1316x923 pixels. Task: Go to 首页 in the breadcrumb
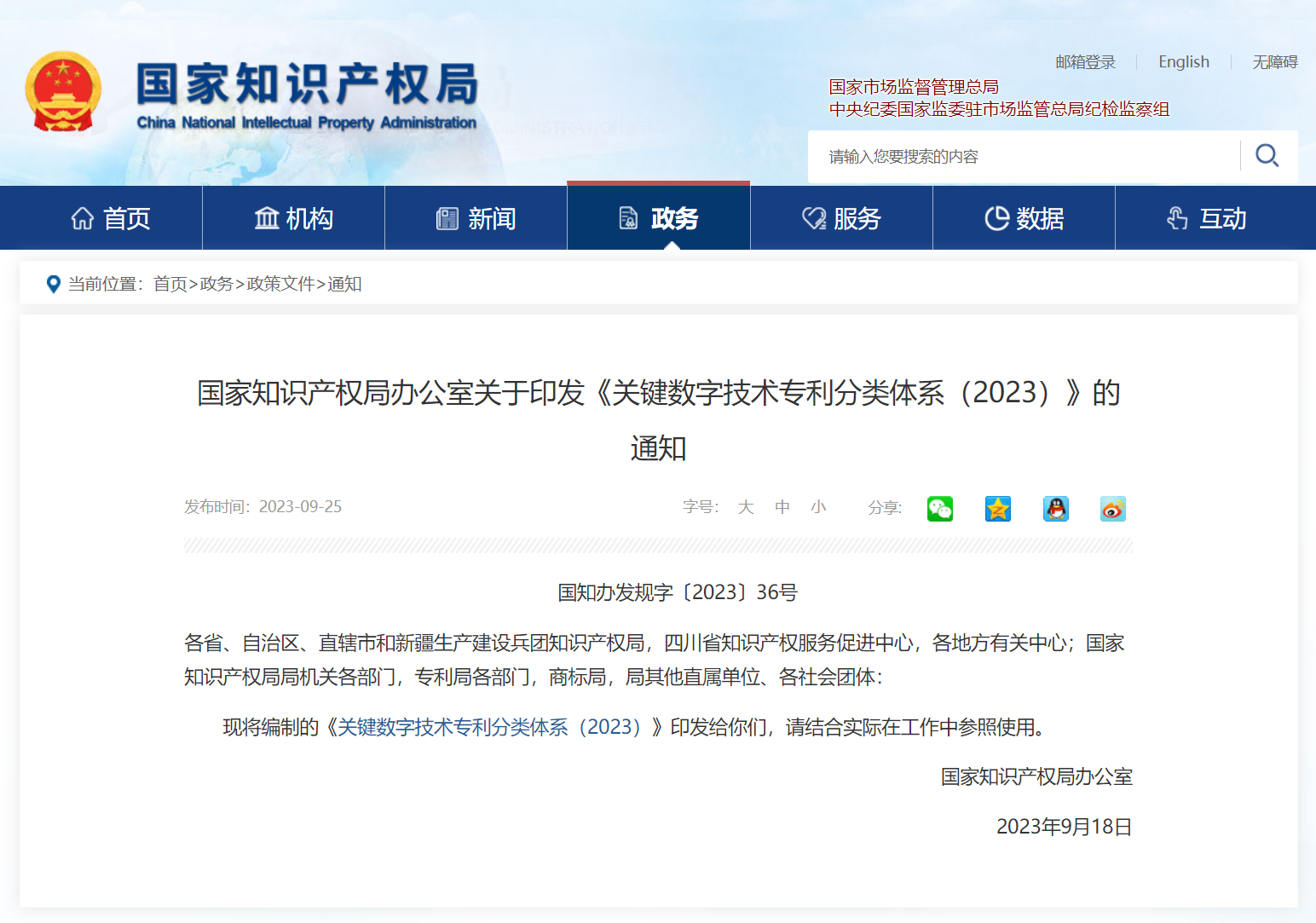point(170,284)
